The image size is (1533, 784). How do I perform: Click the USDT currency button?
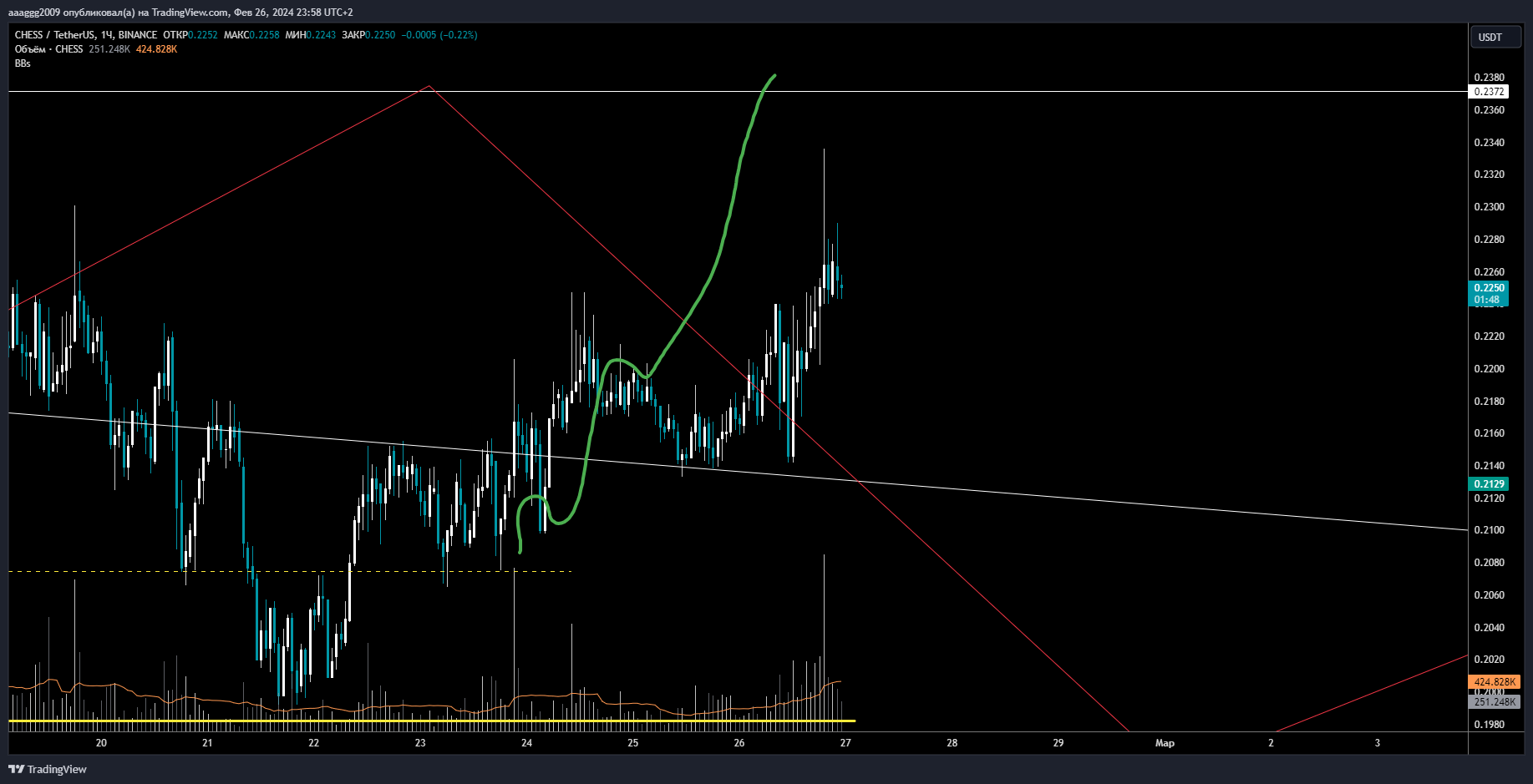[x=1495, y=38]
